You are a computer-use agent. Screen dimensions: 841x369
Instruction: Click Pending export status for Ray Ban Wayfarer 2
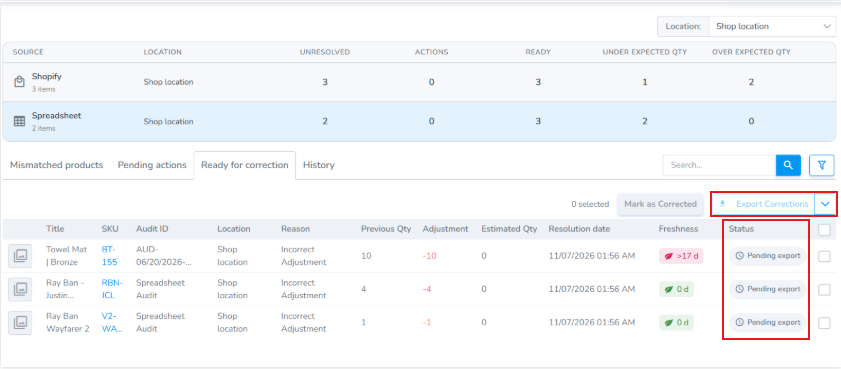[x=768, y=322]
